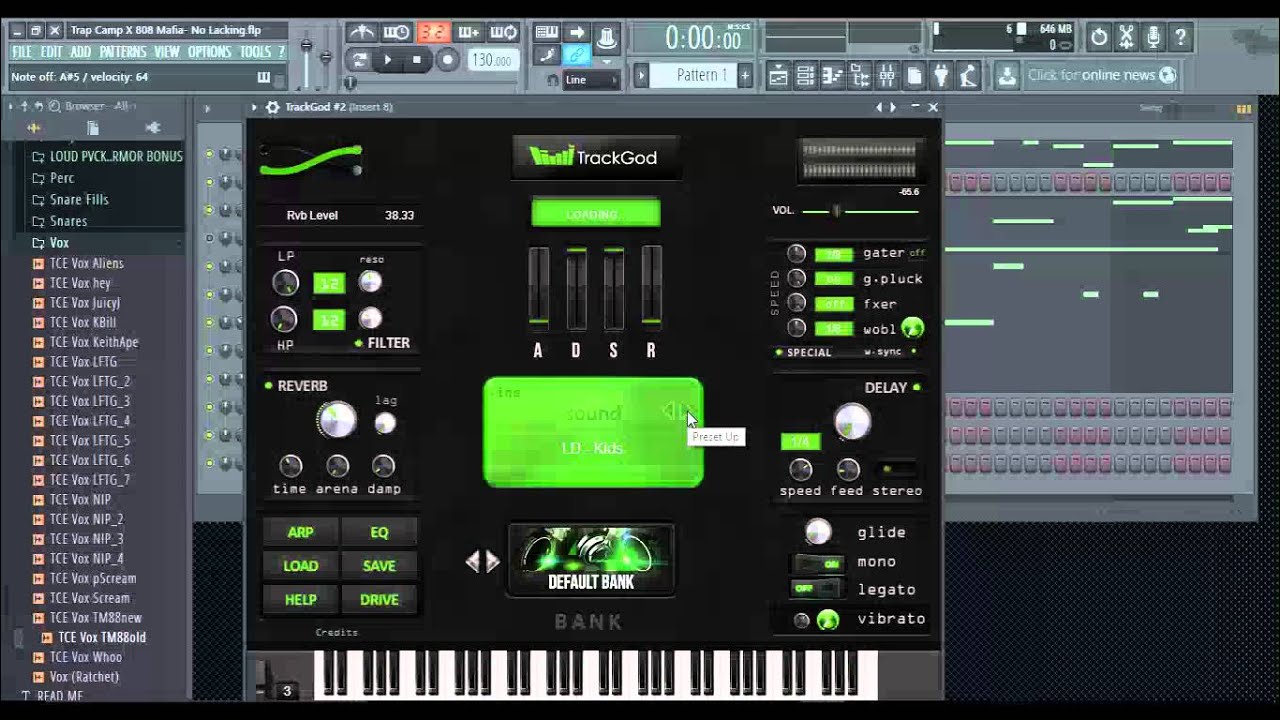Open the Channel rack toolbar icon
1280x720 pixels.
pos(805,76)
